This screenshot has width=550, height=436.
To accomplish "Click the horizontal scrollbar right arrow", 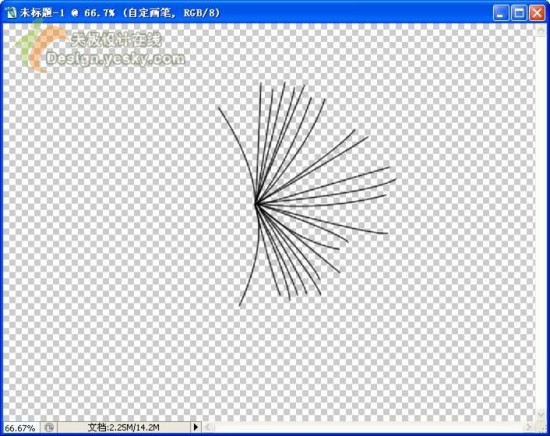I will click(x=530, y=427).
